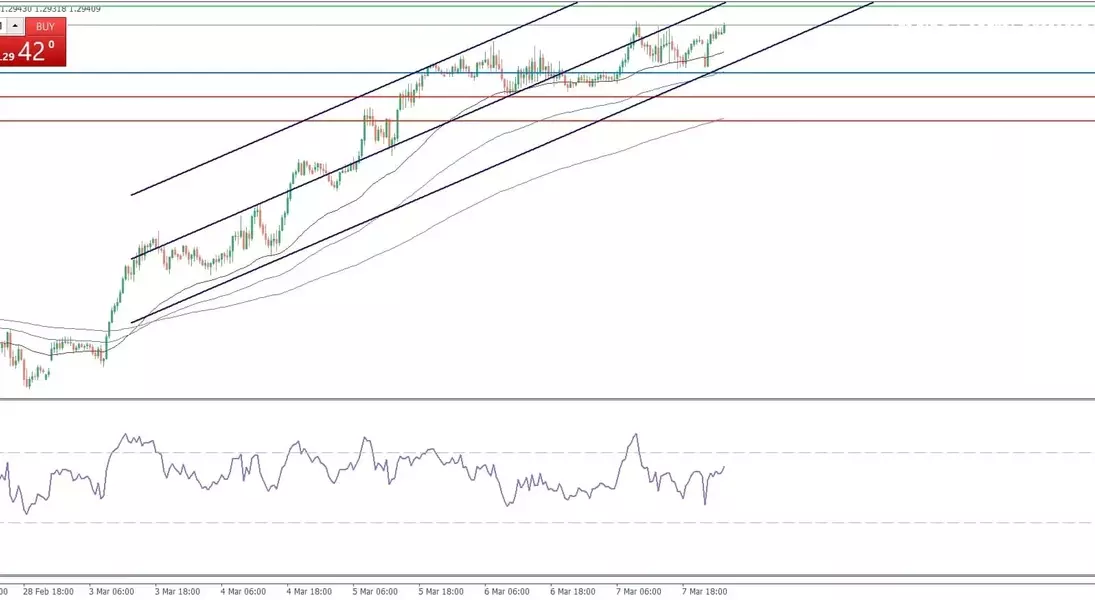Click the 7 Mar 18:00 time label
The height and width of the screenshot is (600, 1095).
pyautogui.click(x=705, y=591)
